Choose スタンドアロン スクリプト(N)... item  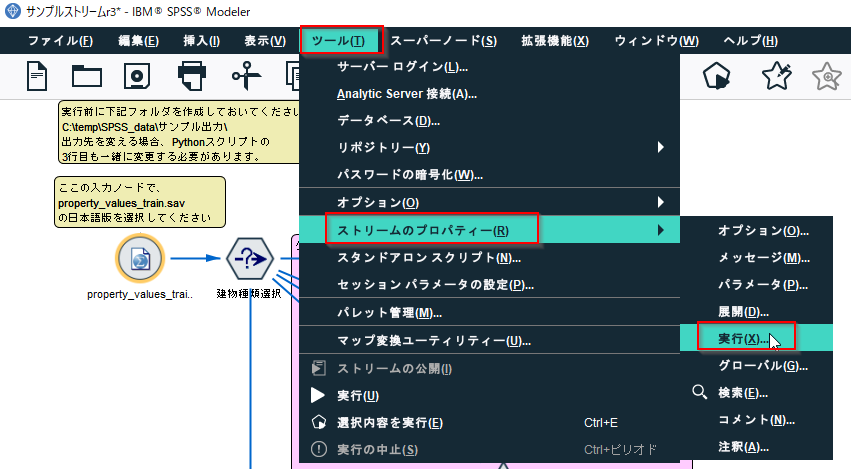[x=489, y=257]
